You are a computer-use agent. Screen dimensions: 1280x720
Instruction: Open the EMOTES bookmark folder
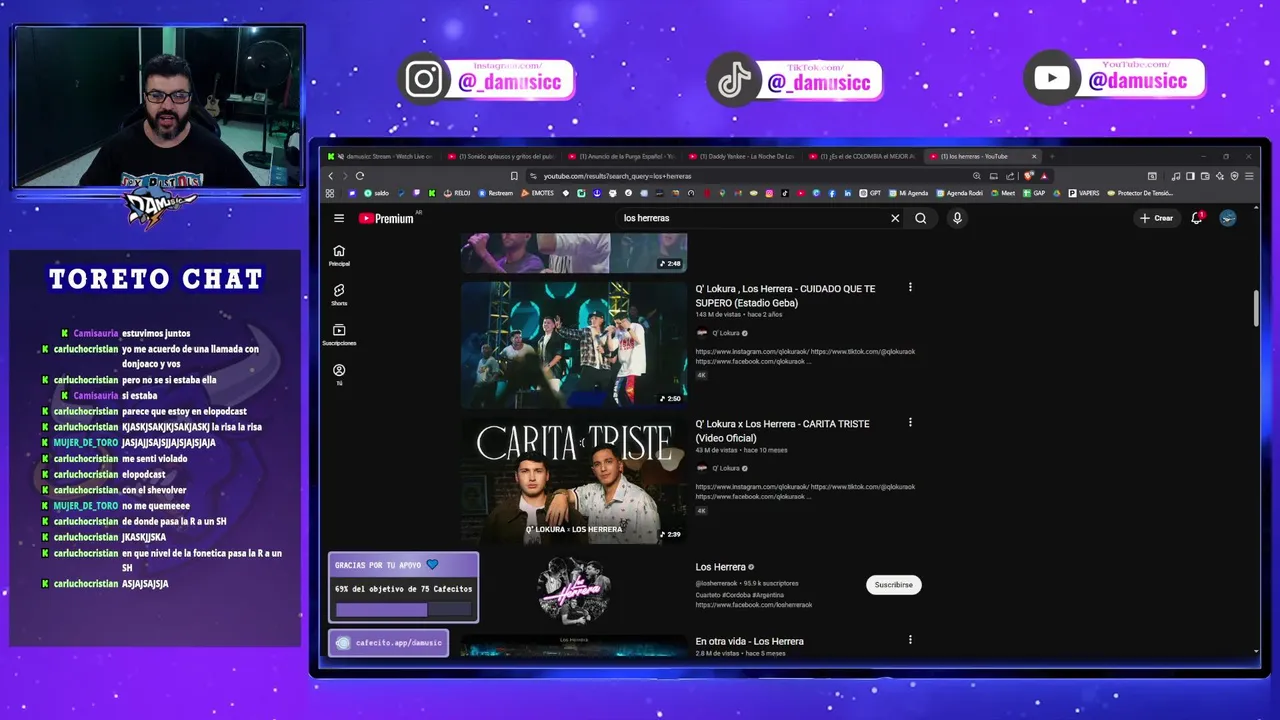(538, 193)
